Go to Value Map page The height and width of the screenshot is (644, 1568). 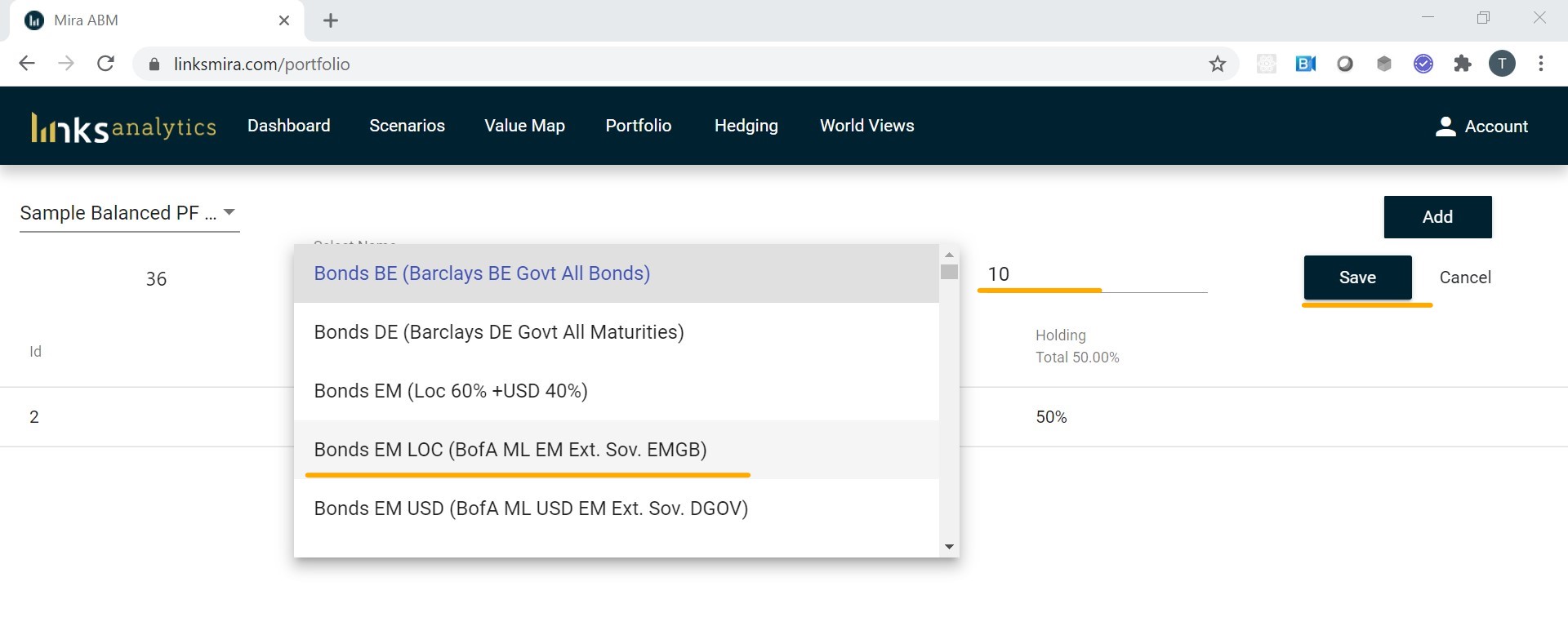tap(524, 126)
